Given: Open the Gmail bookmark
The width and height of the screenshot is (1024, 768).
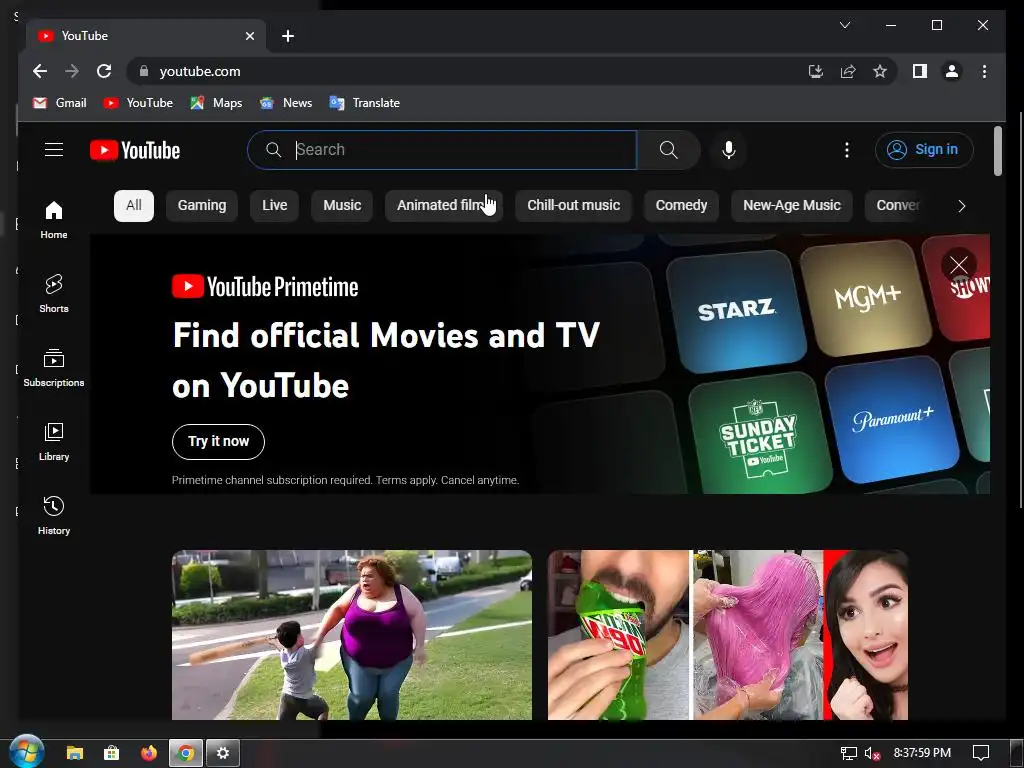Looking at the screenshot, I should pyautogui.click(x=59, y=103).
